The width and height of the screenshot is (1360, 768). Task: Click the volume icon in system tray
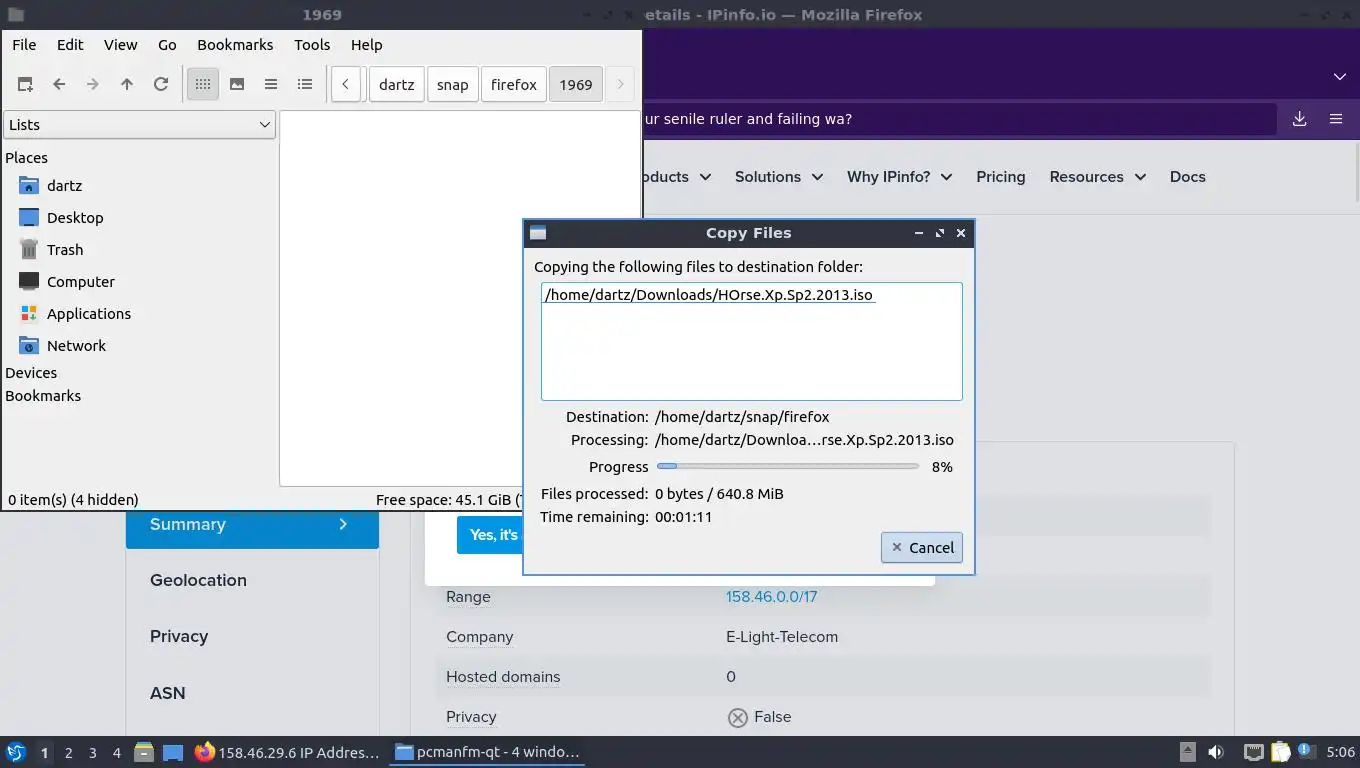1216,752
